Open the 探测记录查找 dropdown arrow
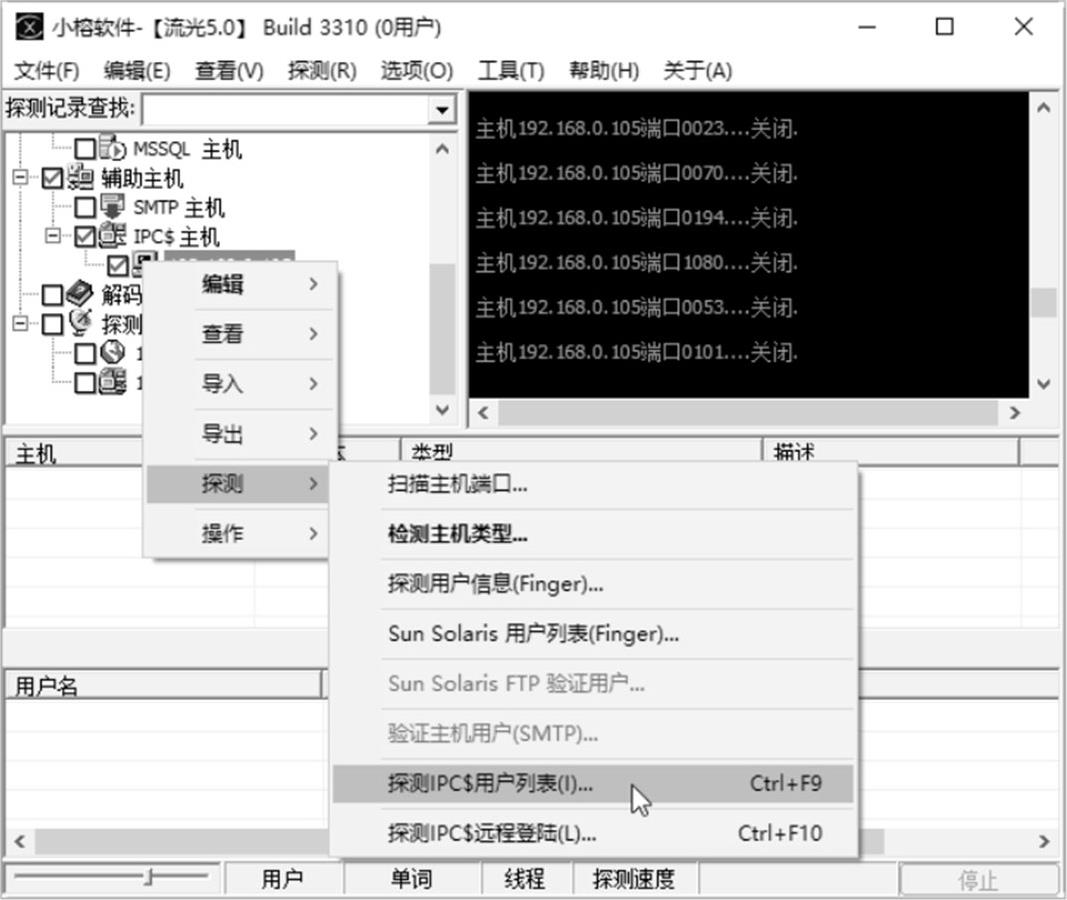 (442, 109)
